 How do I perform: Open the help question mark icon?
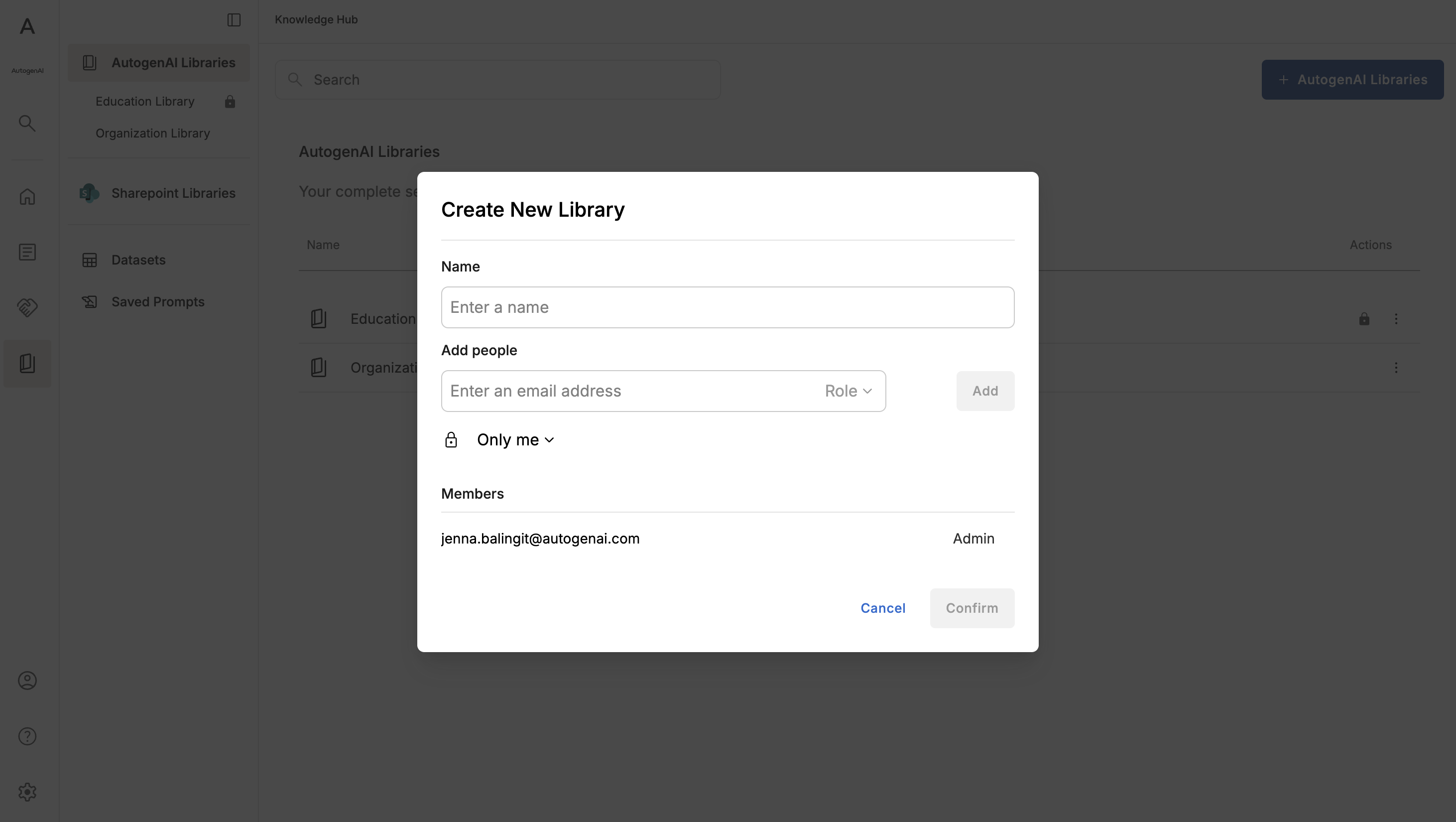tap(27, 736)
